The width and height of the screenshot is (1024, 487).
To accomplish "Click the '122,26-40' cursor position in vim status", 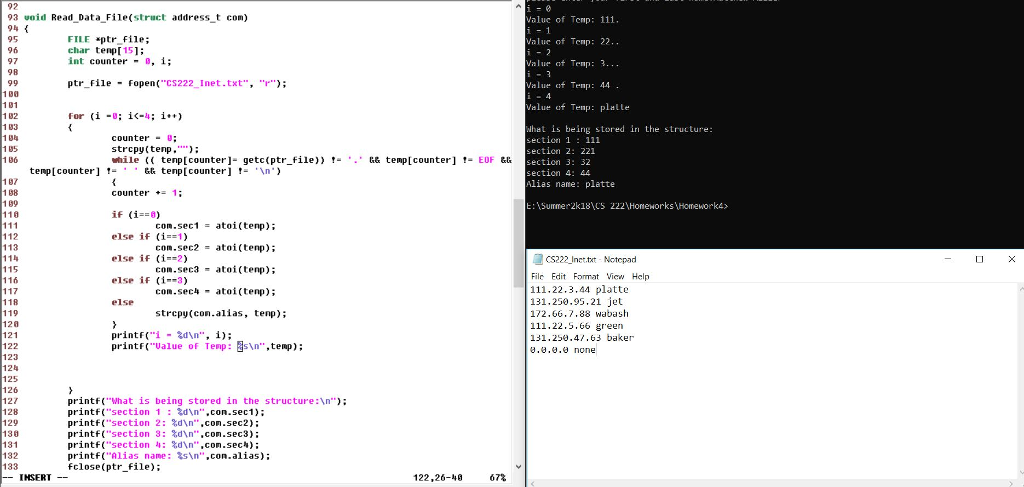I will coord(438,478).
